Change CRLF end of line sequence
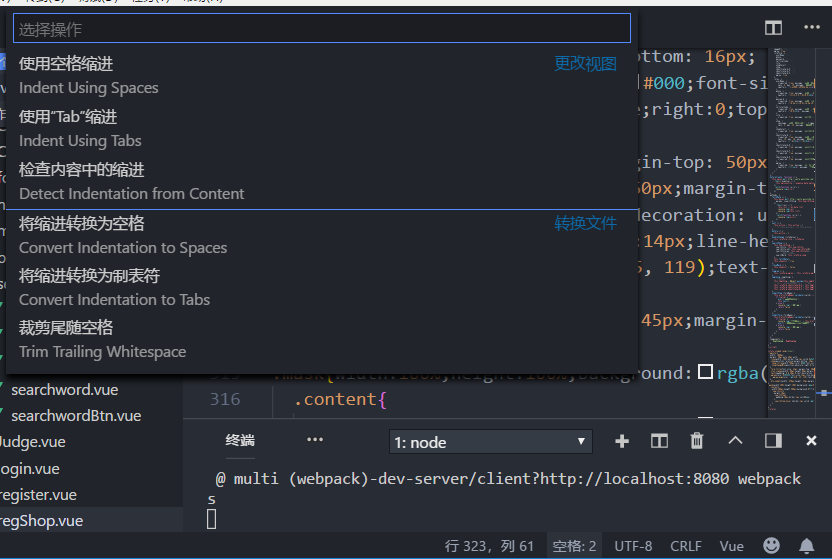 tap(686, 546)
